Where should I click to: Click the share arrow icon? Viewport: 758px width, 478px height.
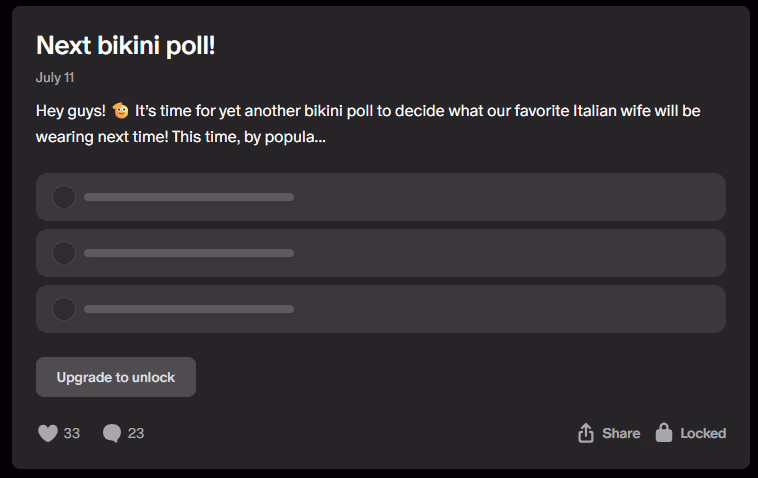(x=586, y=433)
